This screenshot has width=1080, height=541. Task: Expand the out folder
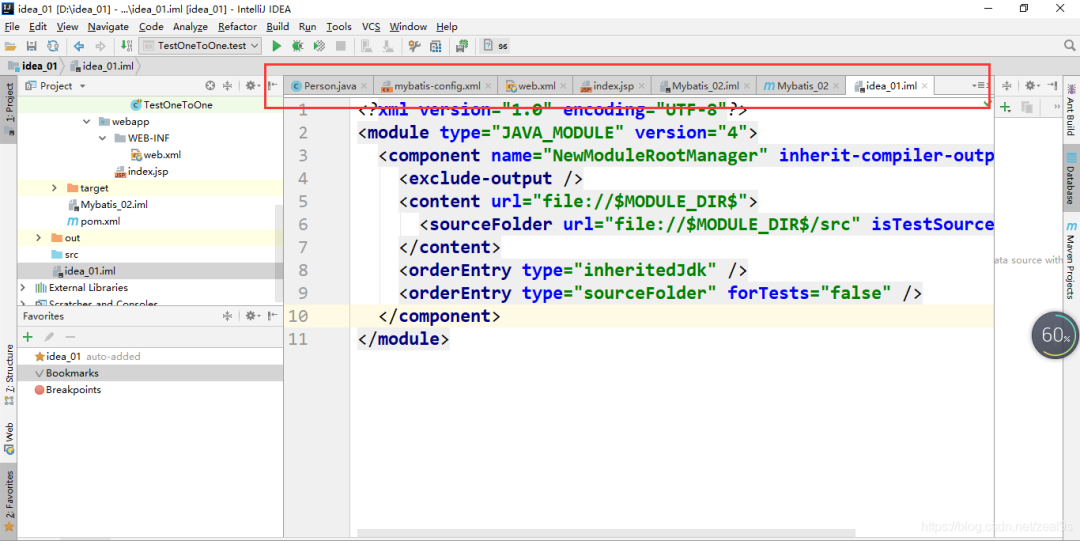39,238
